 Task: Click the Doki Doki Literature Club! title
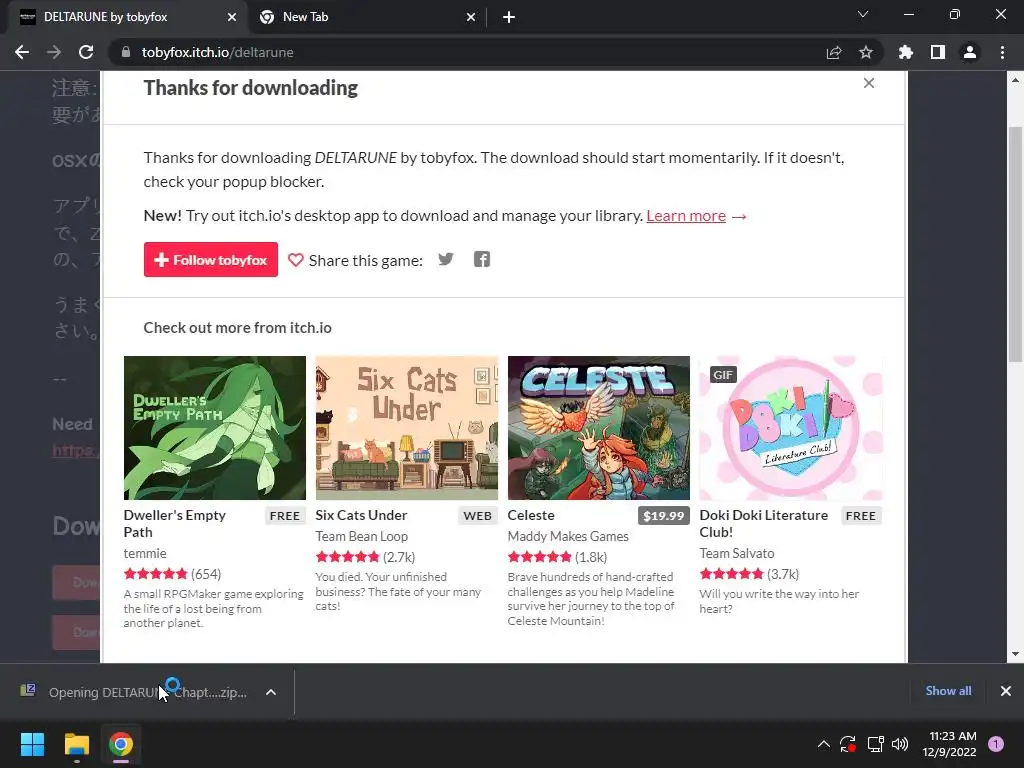763,523
